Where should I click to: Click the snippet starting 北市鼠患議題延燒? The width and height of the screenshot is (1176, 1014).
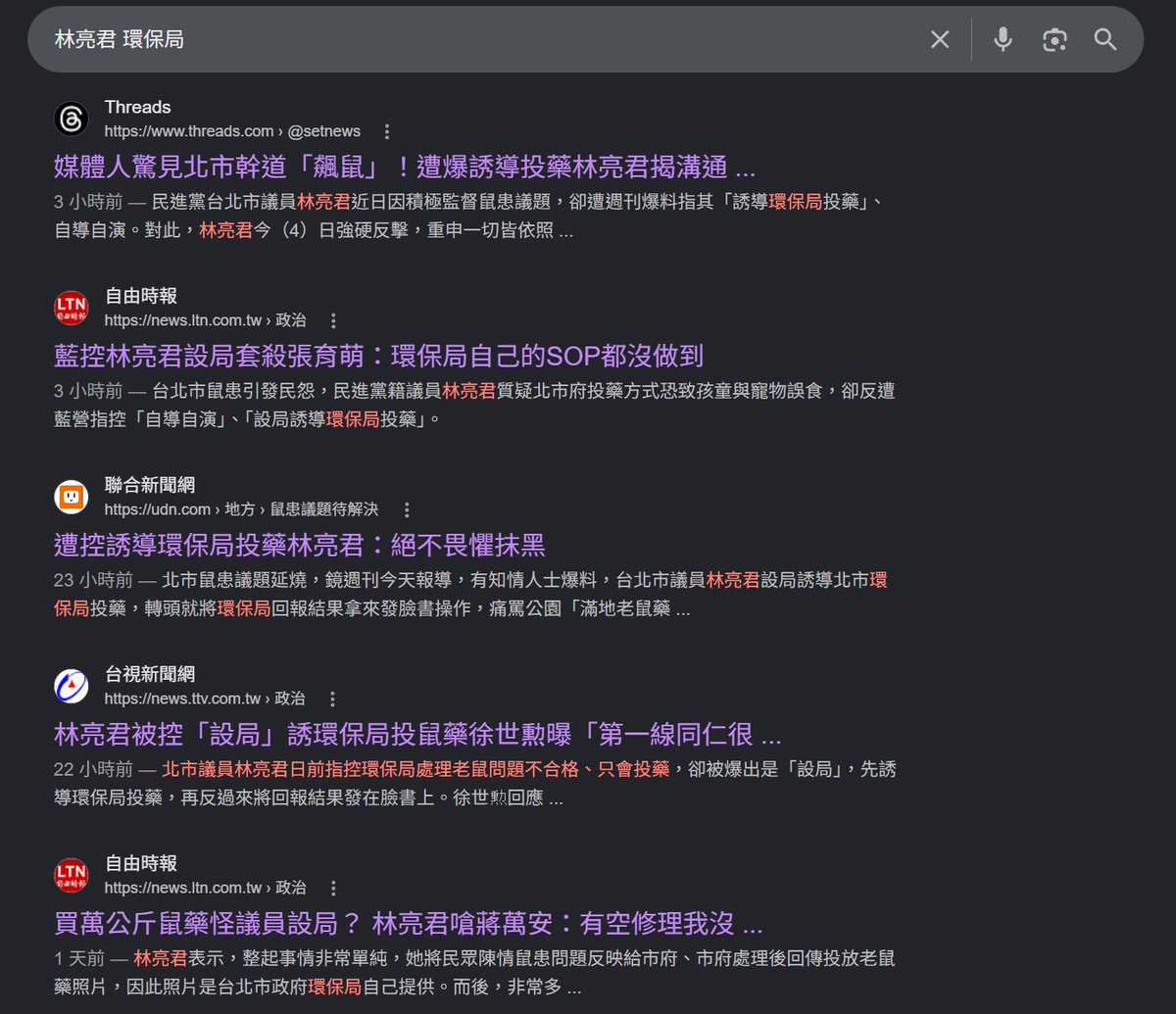coord(470,595)
